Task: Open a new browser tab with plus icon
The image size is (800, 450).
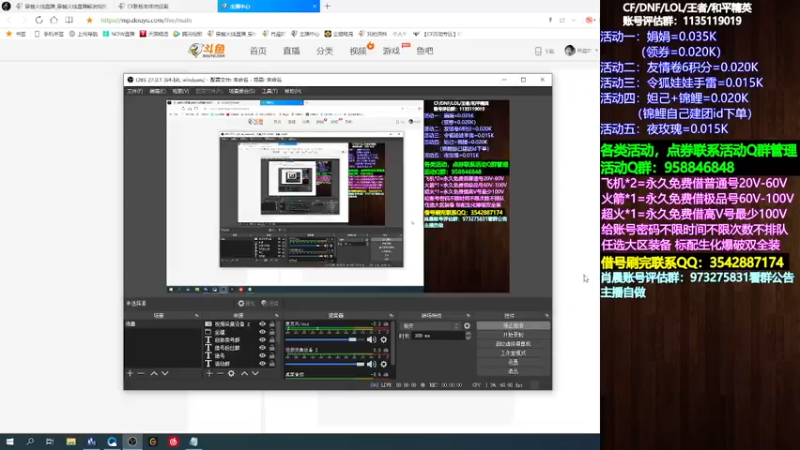Action: click(x=328, y=6)
